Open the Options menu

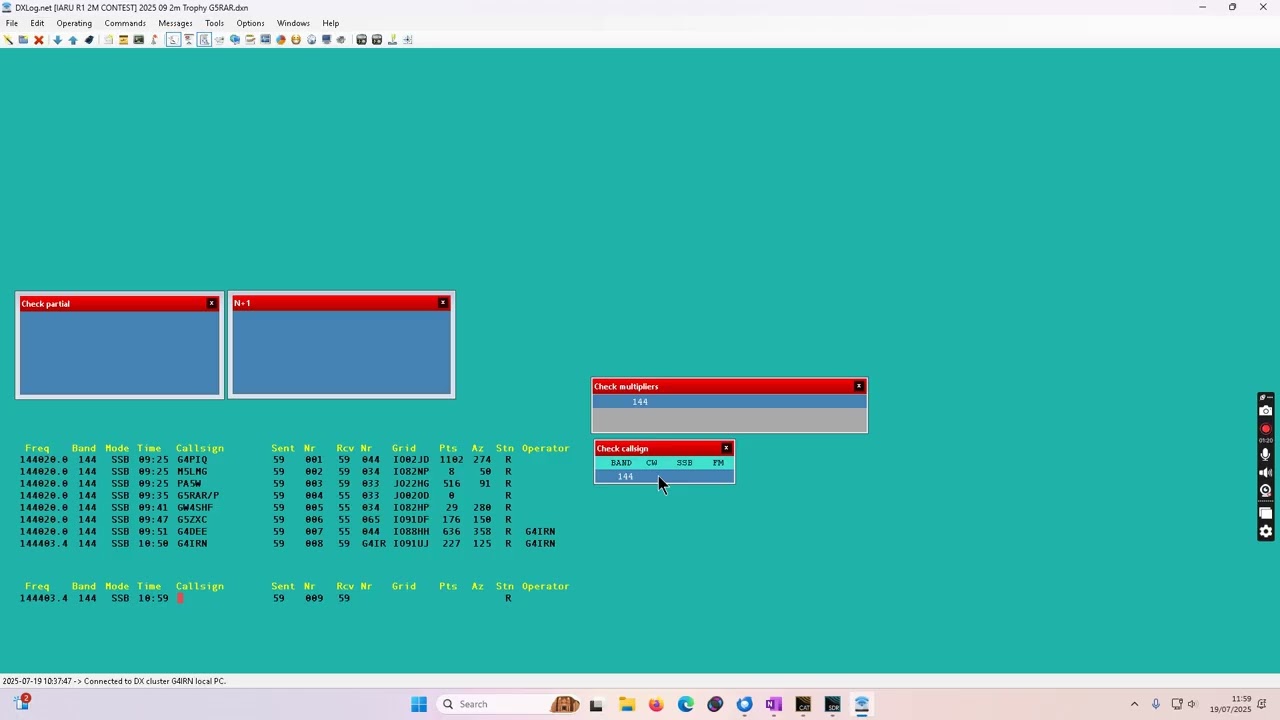pos(250,23)
